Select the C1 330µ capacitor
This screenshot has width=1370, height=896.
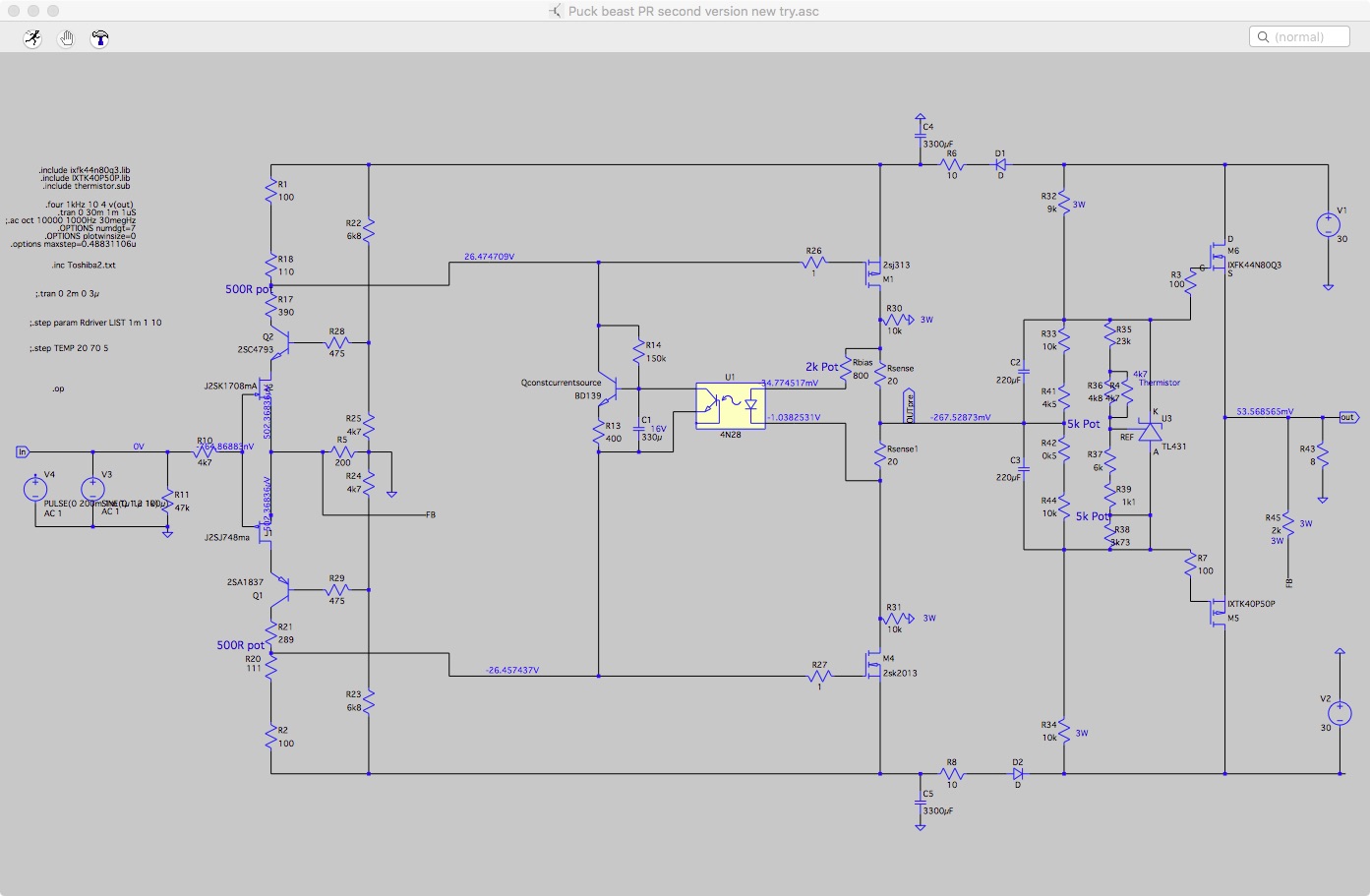pyautogui.click(x=639, y=429)
